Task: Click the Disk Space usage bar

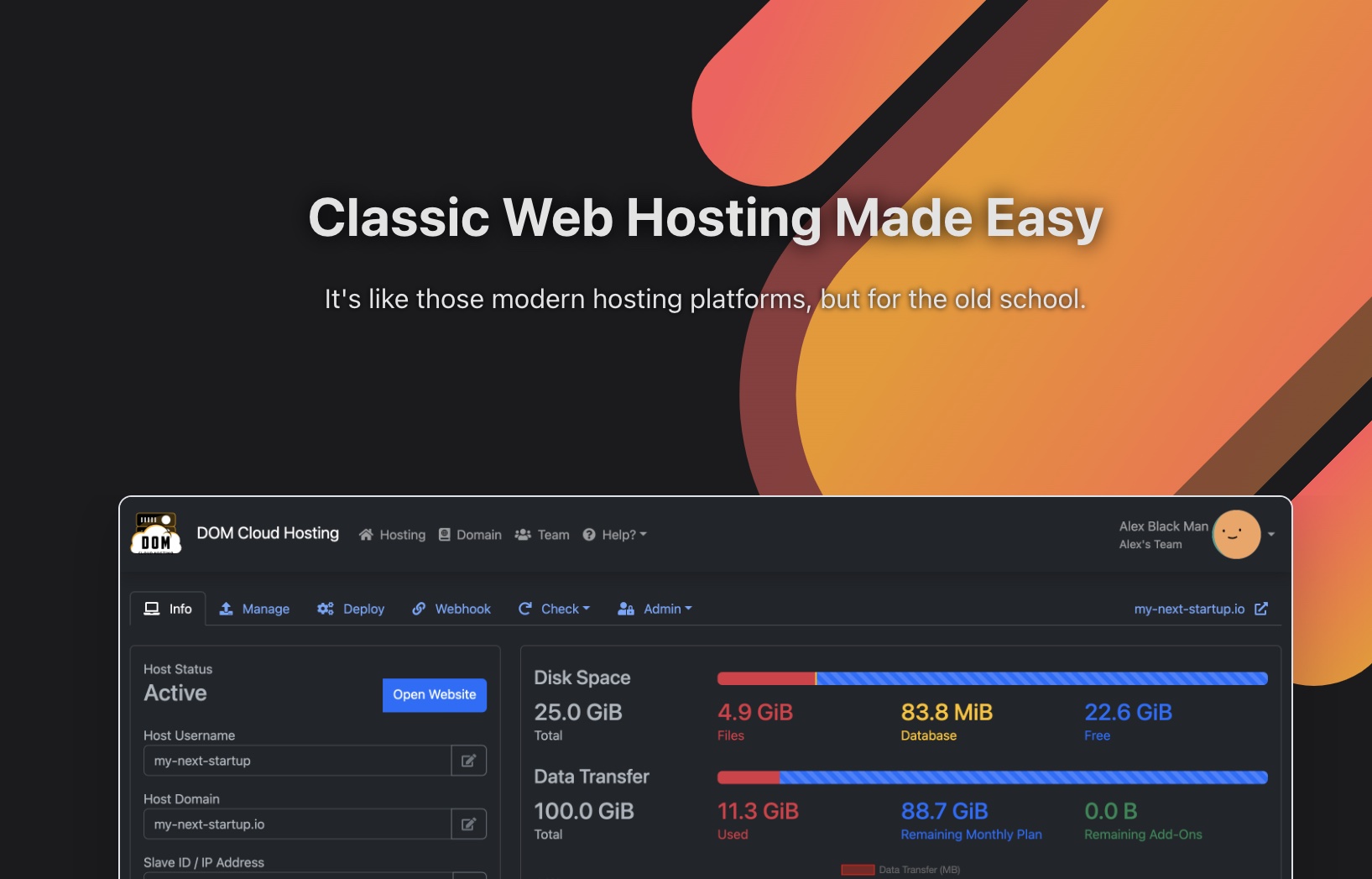Action: [x=992, y=678]
